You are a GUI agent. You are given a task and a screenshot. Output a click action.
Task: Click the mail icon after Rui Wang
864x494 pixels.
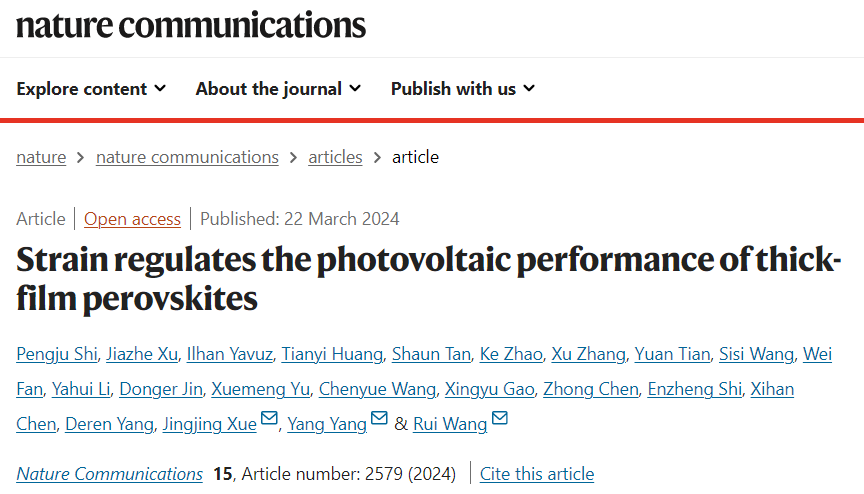point(500,418)
